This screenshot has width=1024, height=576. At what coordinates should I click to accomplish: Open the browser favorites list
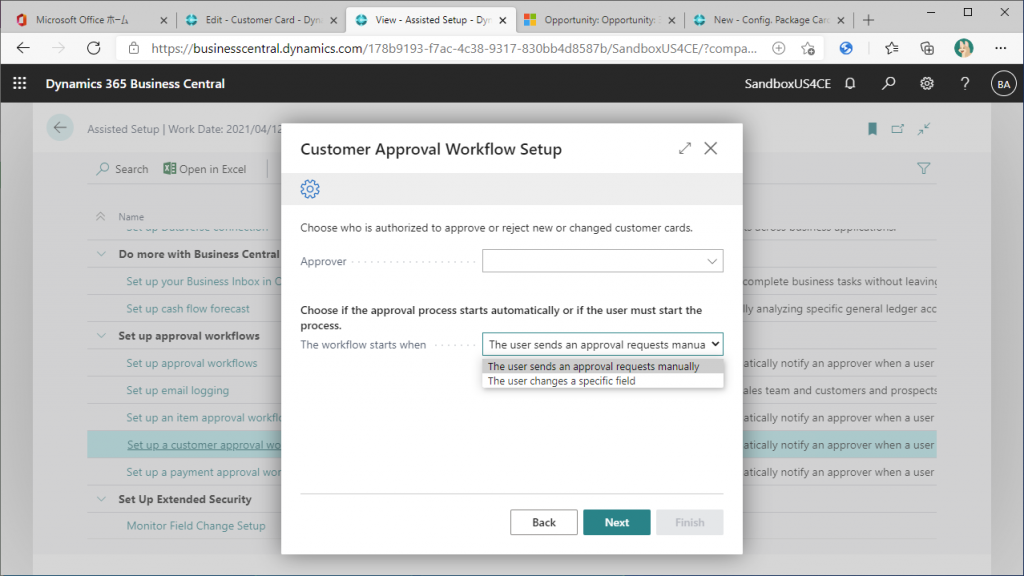tap(891, 48)
